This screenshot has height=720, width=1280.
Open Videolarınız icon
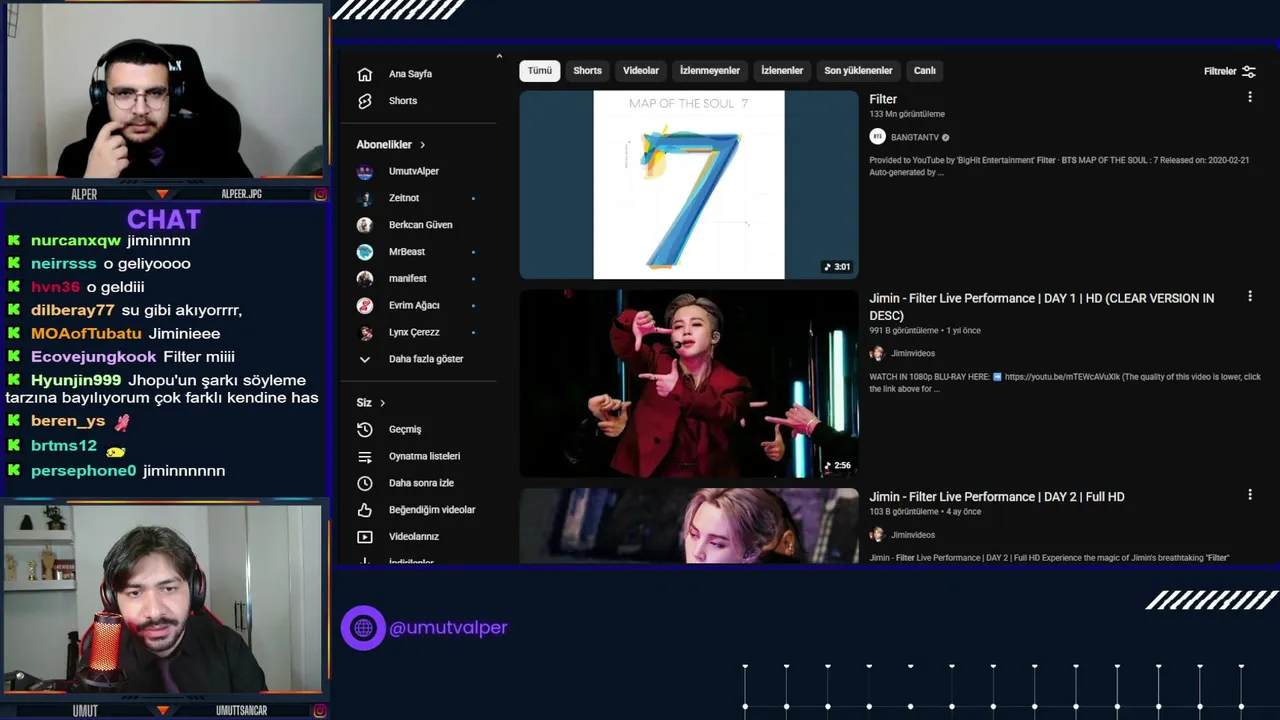[x=365, y=537]
